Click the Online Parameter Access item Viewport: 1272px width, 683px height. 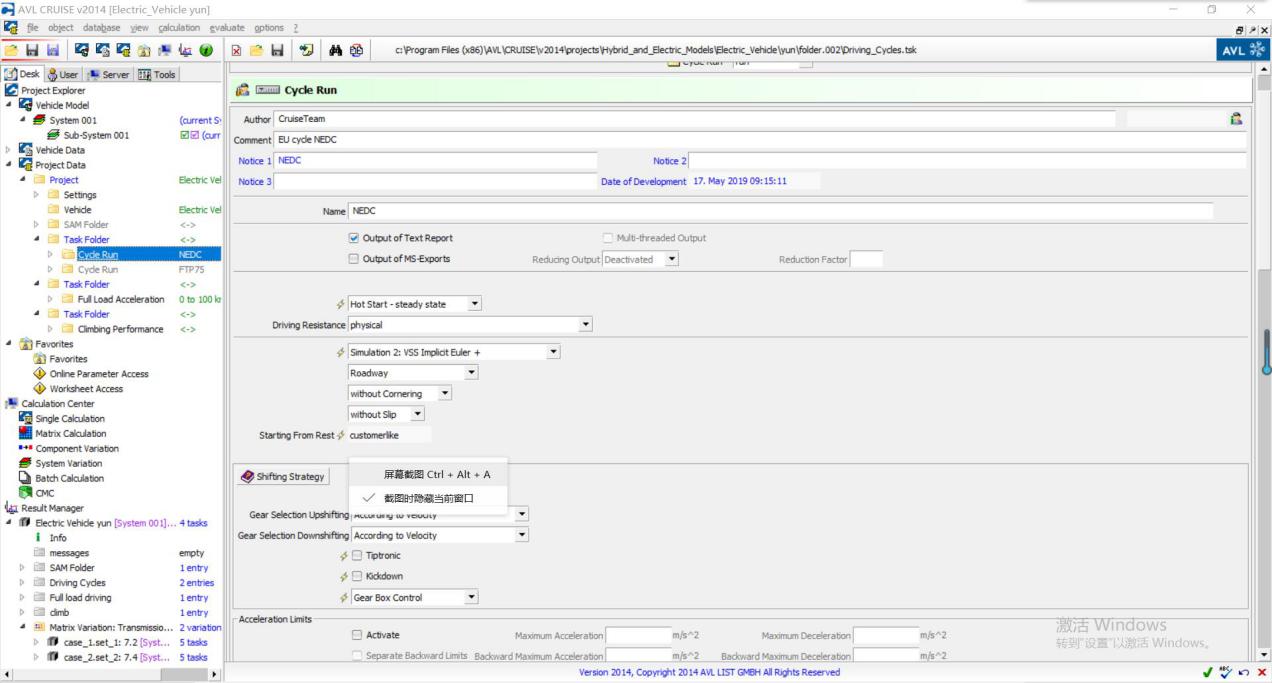coord(99,374)
